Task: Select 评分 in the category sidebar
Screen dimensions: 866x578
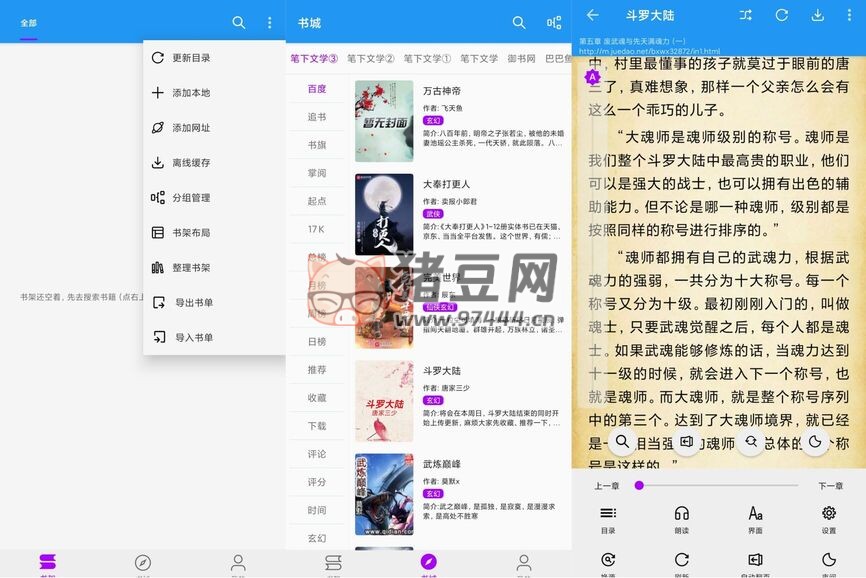Action: tap(317, 482)
